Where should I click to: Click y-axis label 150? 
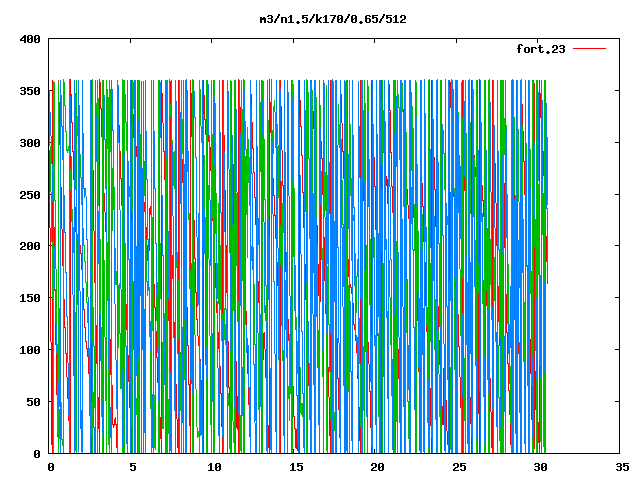pos(30,298)
